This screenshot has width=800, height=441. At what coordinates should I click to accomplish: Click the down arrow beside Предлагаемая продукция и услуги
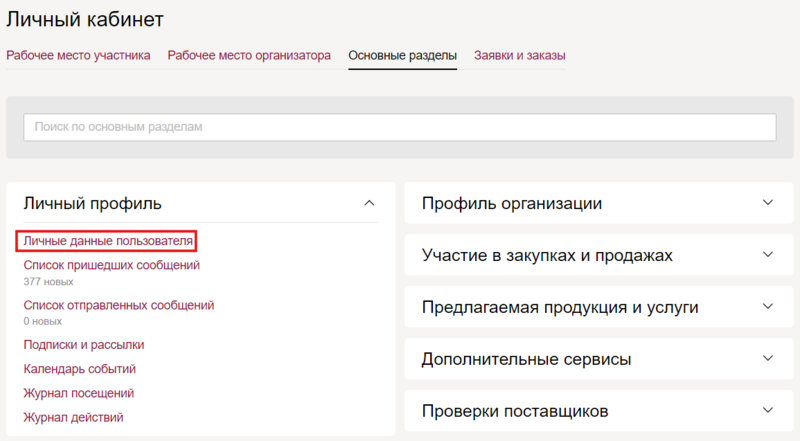click(x=768, y=307)
